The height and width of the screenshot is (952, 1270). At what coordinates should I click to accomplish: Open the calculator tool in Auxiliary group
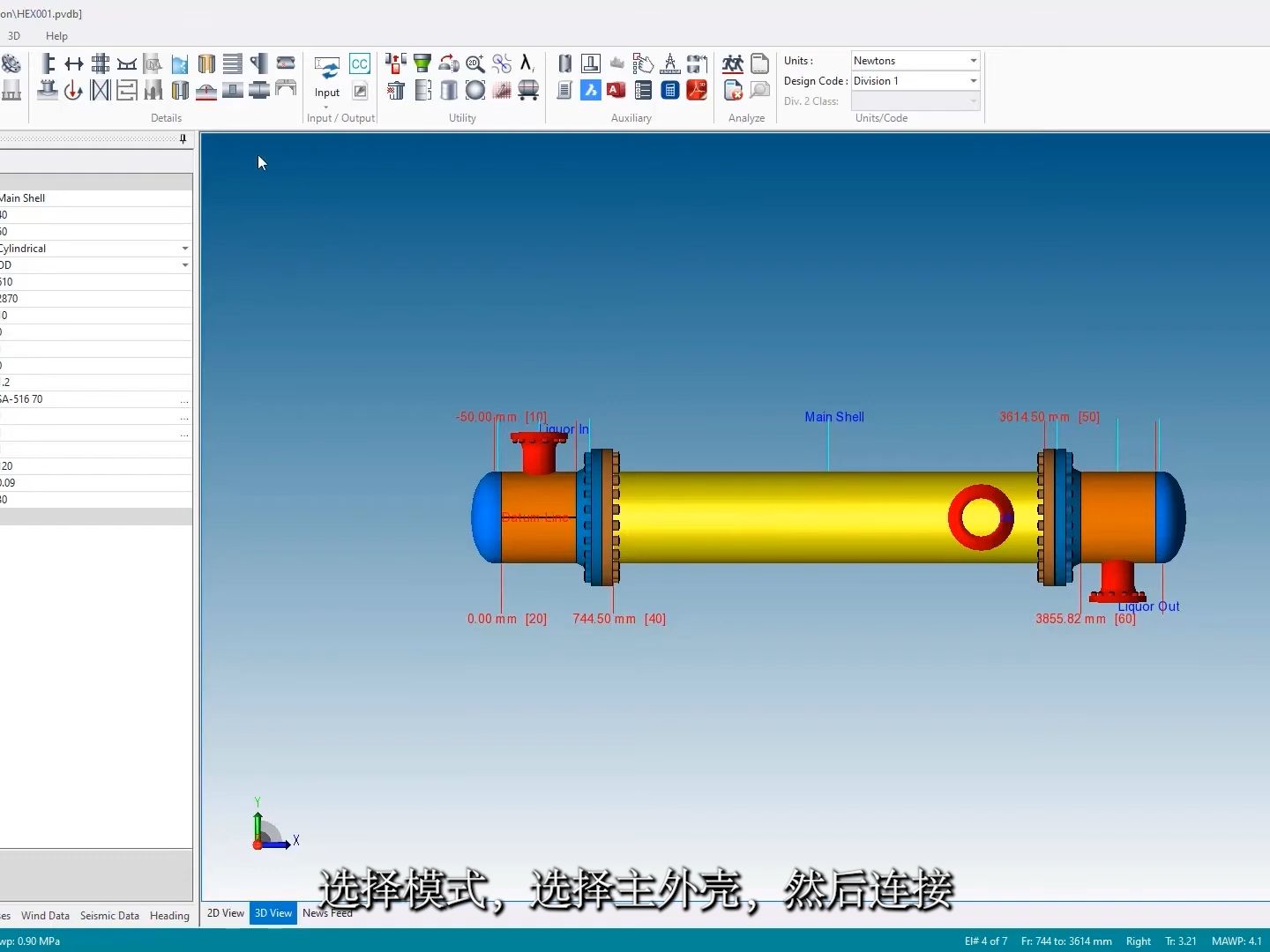[670, 90]
